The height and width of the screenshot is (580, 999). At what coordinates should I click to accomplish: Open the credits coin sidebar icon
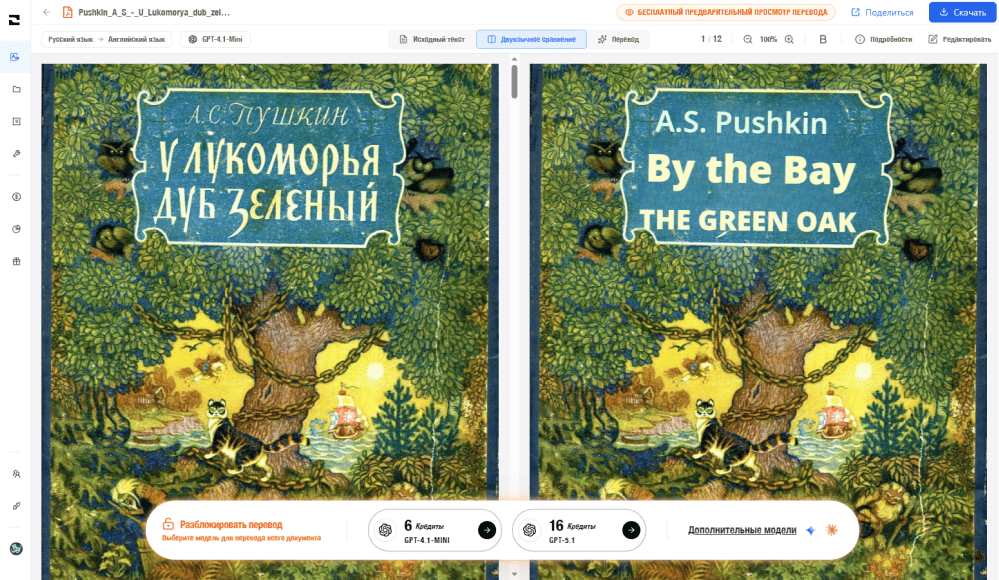click(17, 197)
